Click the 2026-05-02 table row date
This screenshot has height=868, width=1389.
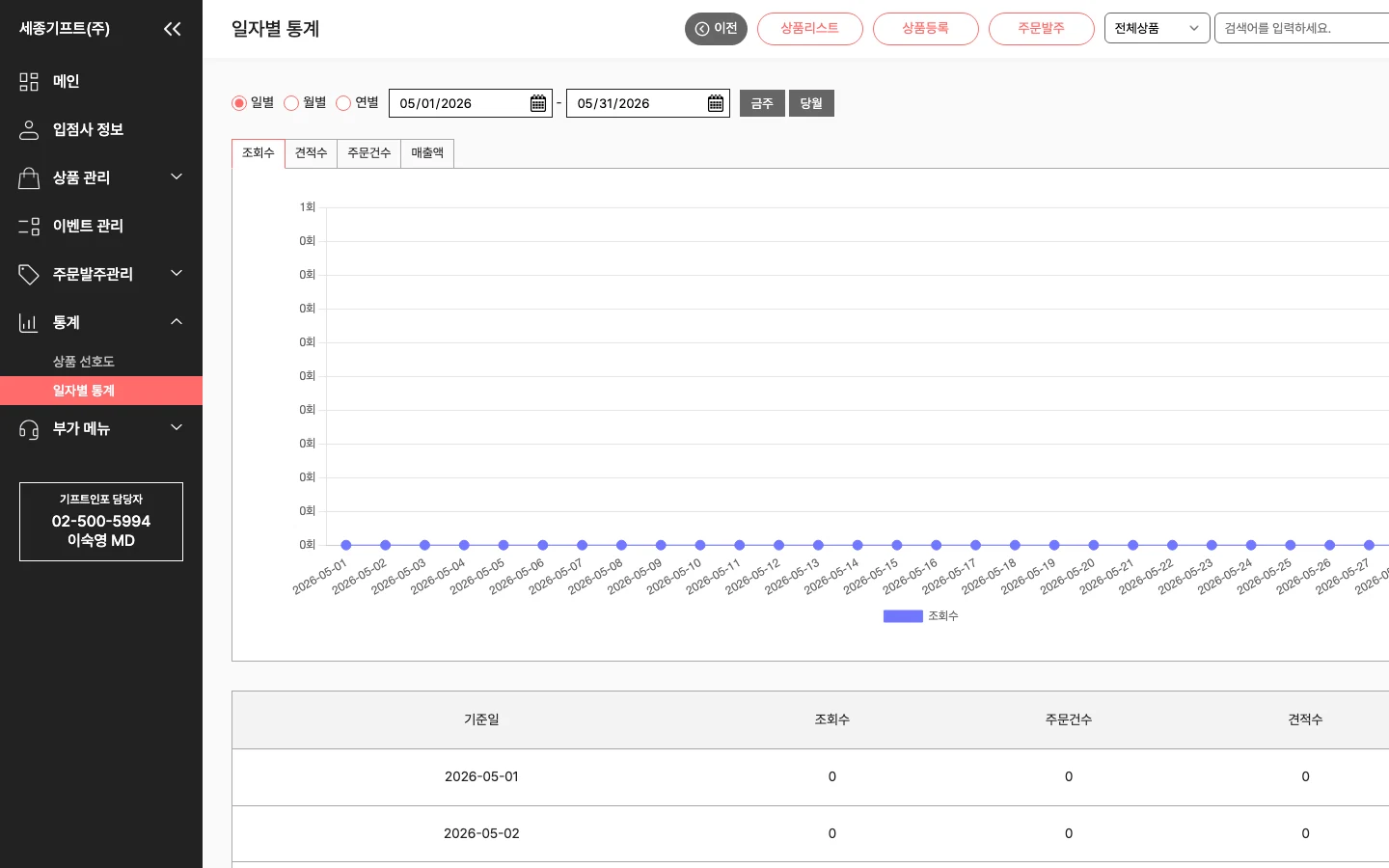point(481,833)
